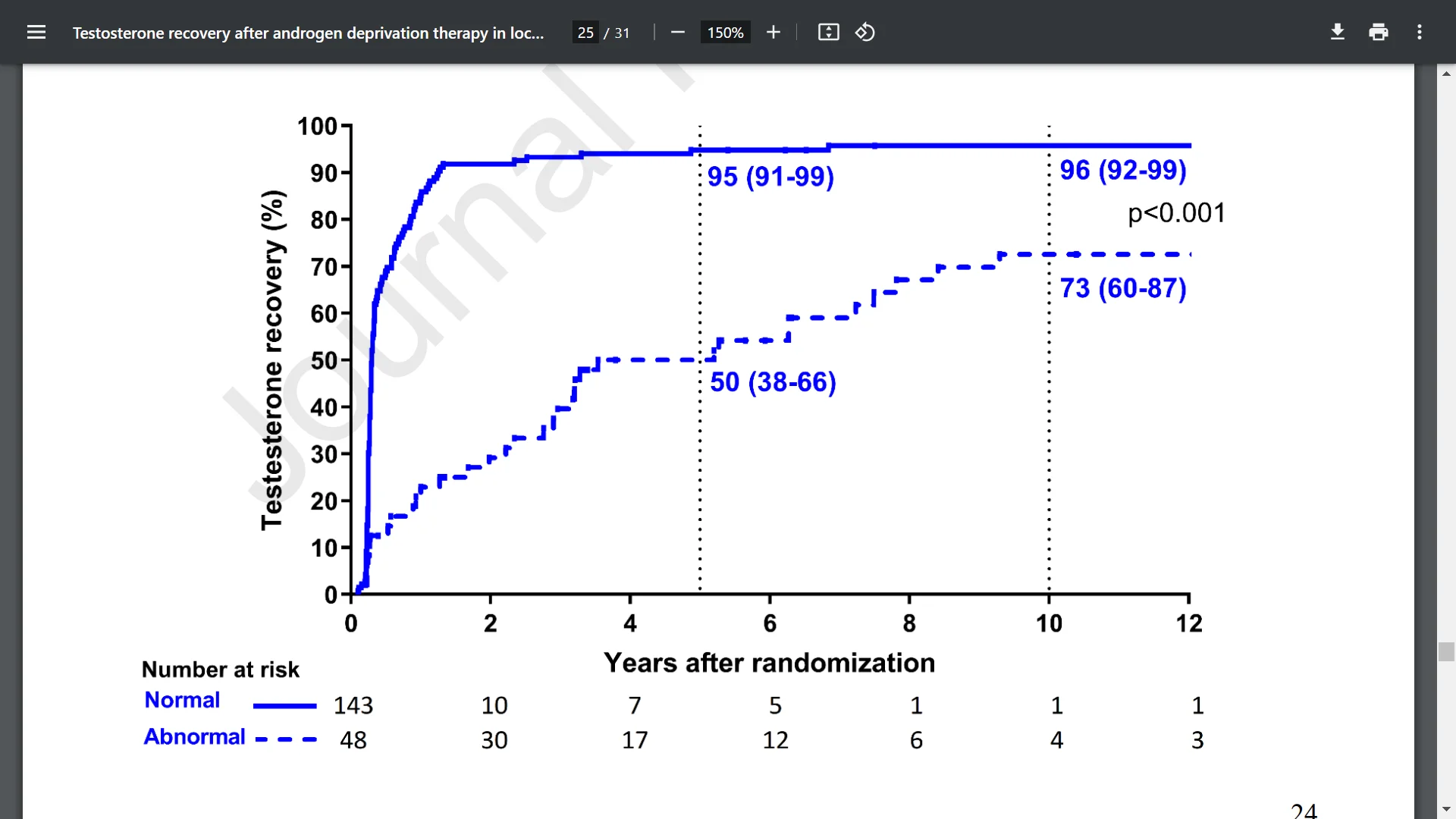Print the document
Image resolution: width=1456 pixels, height=819 pixels.
1379,32
